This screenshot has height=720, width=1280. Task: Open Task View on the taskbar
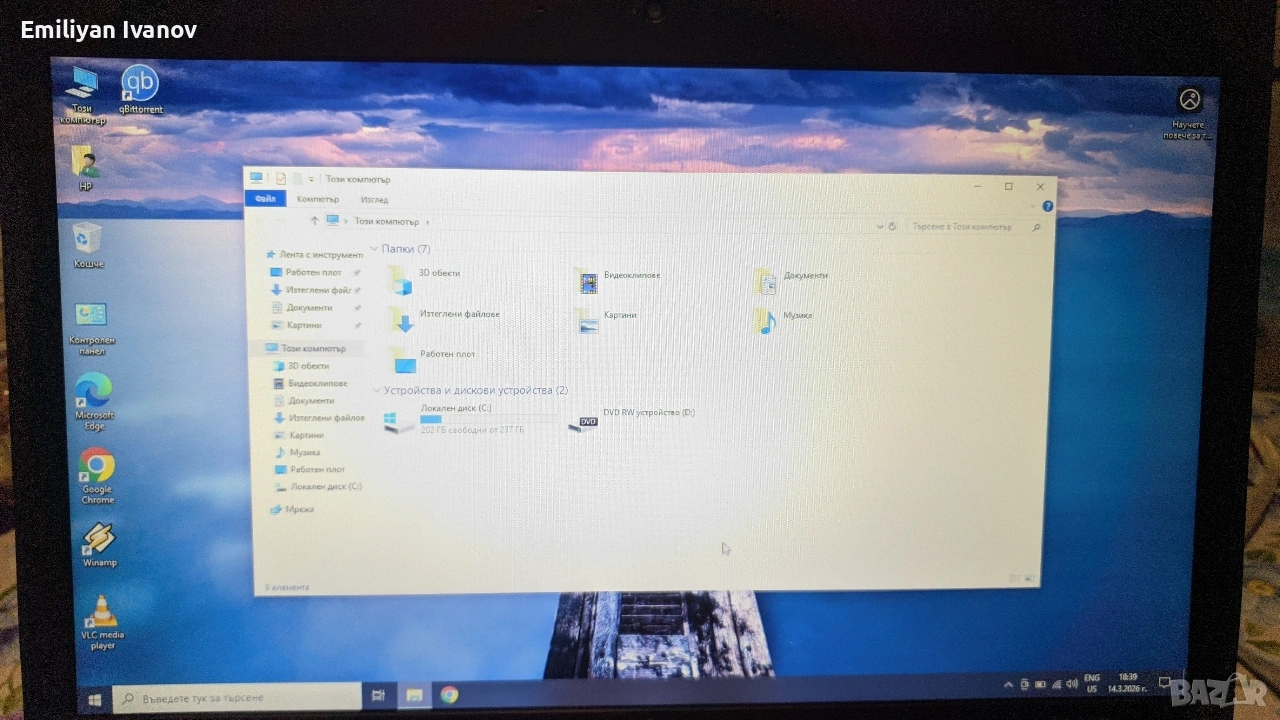[x=378, y=695]
